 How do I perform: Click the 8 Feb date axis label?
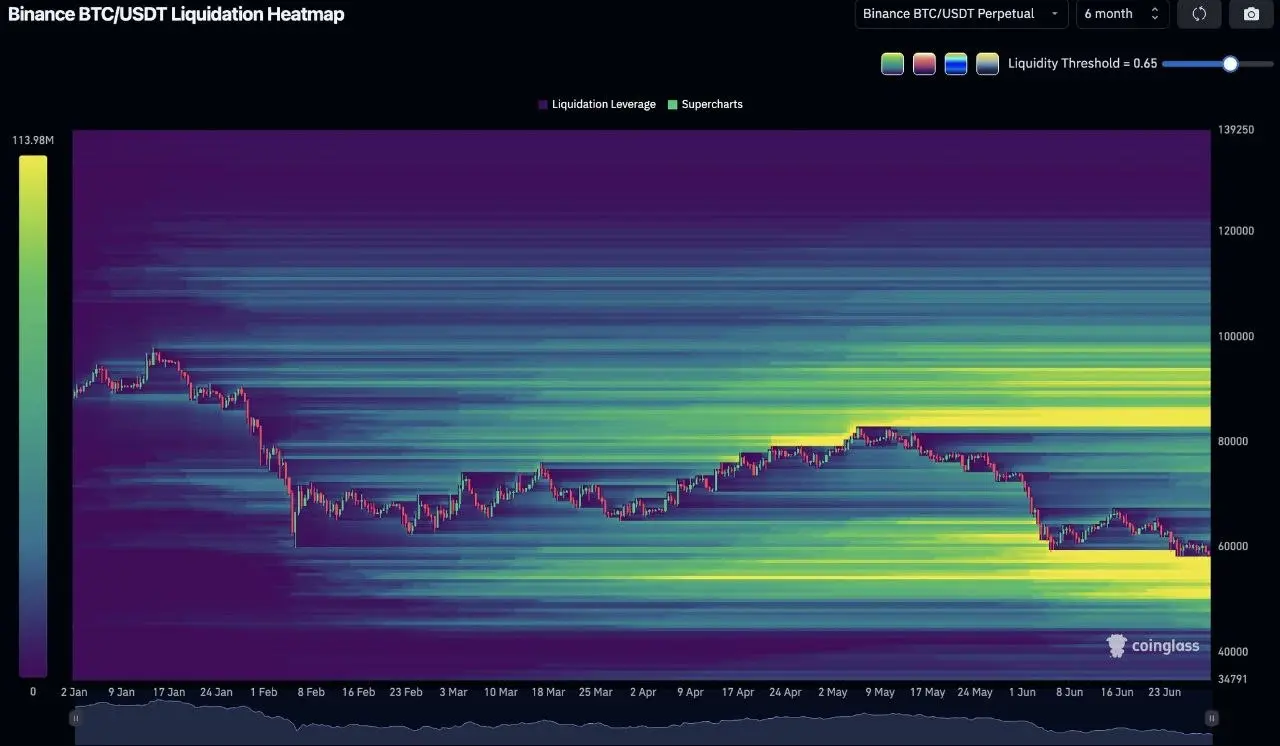pyautogui.click(x=310, y=692)
